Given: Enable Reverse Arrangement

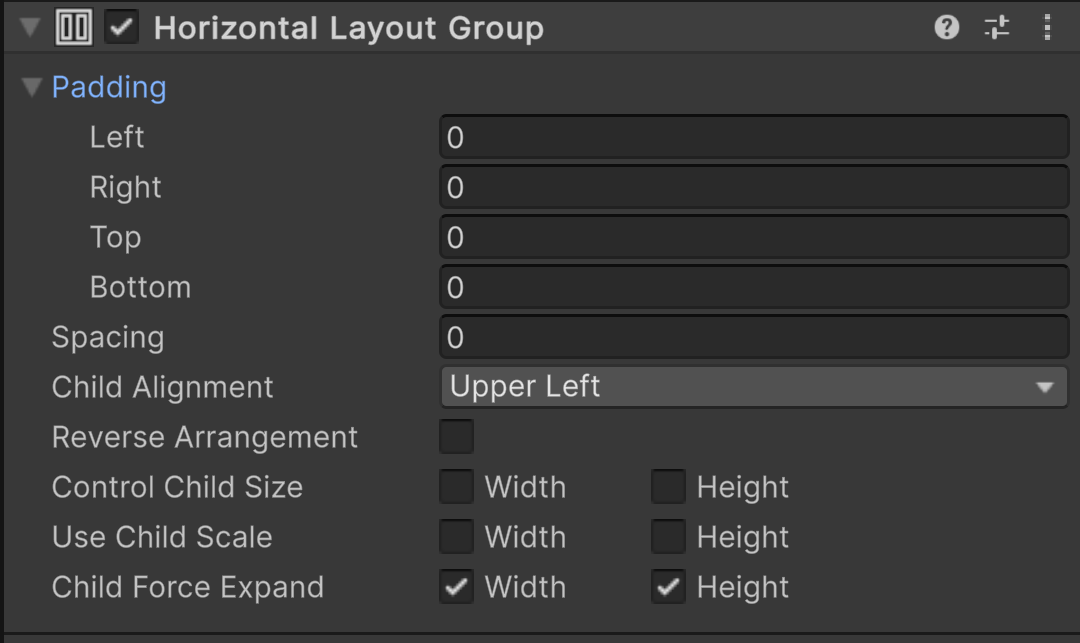Looking at the screenshot, I should (x=456, y=437).
